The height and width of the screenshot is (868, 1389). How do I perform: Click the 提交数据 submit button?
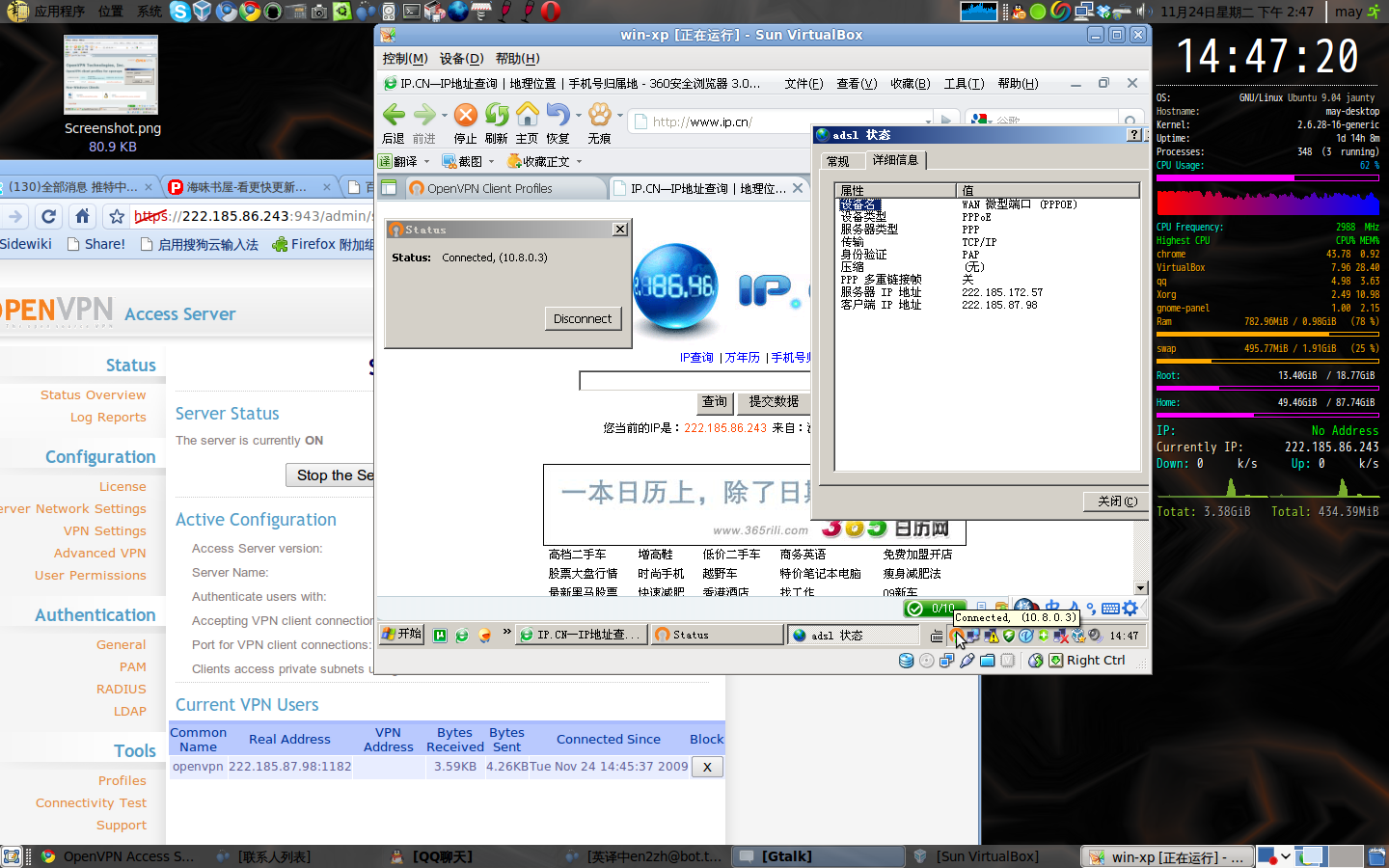tap(774, 402)
